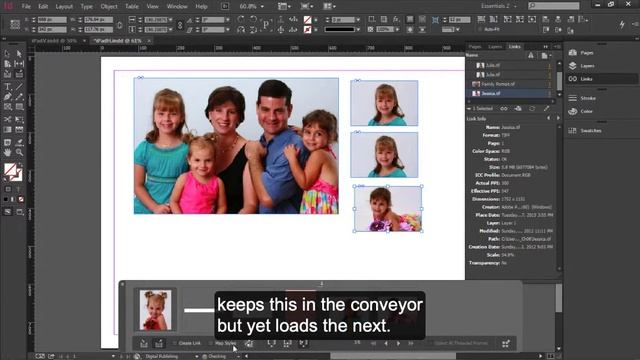Select the Eyedropper tool

point(19,142)
